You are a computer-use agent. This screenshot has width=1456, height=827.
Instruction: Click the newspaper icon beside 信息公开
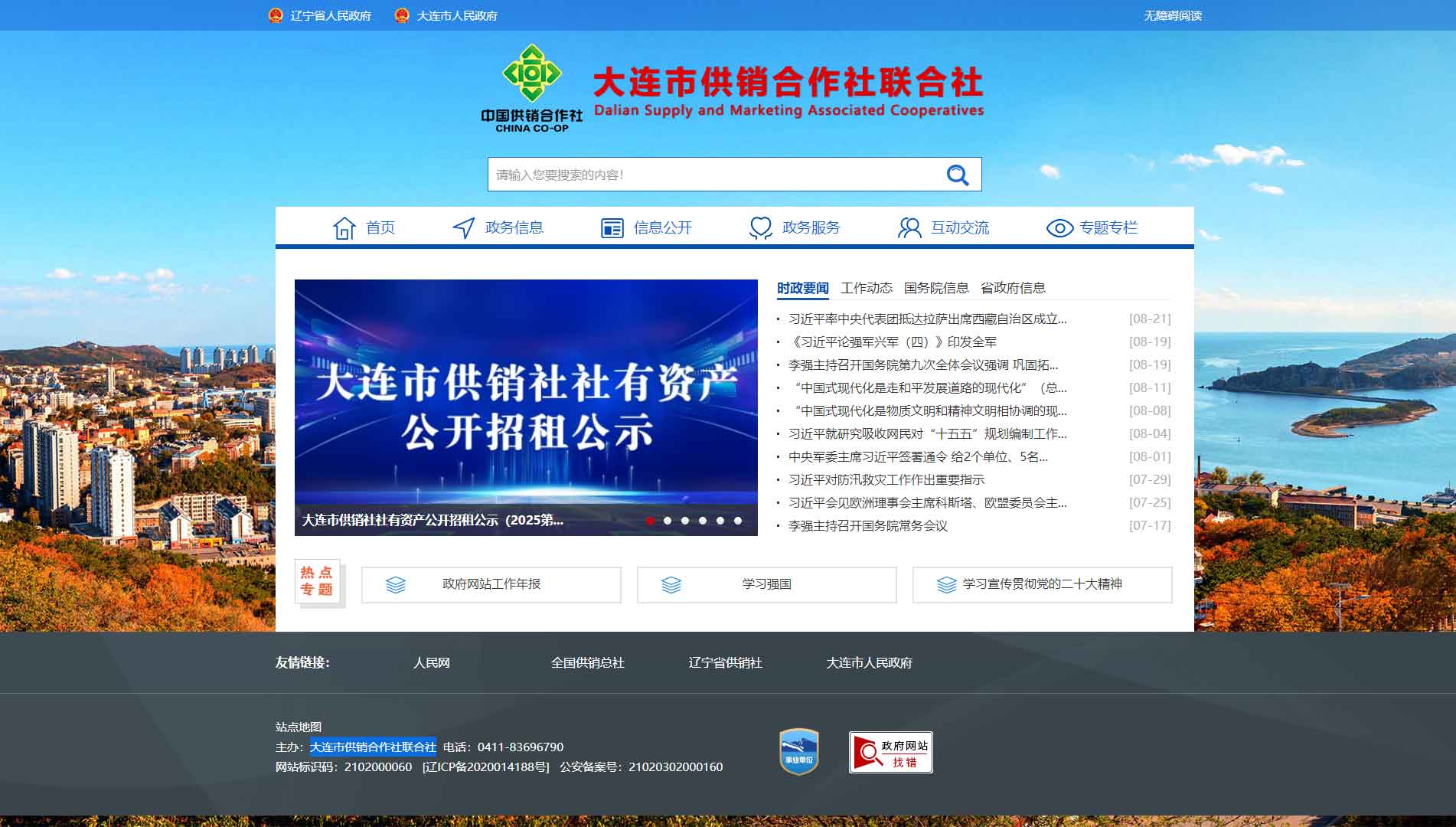(612, 228)
